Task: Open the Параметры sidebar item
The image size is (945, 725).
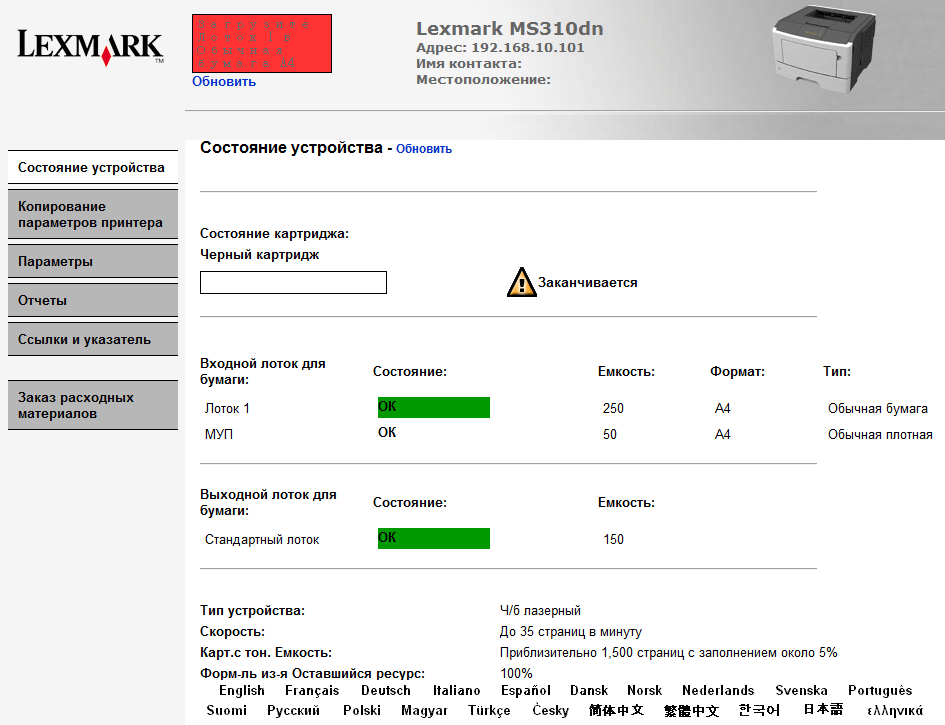Action: pos(93,261)
